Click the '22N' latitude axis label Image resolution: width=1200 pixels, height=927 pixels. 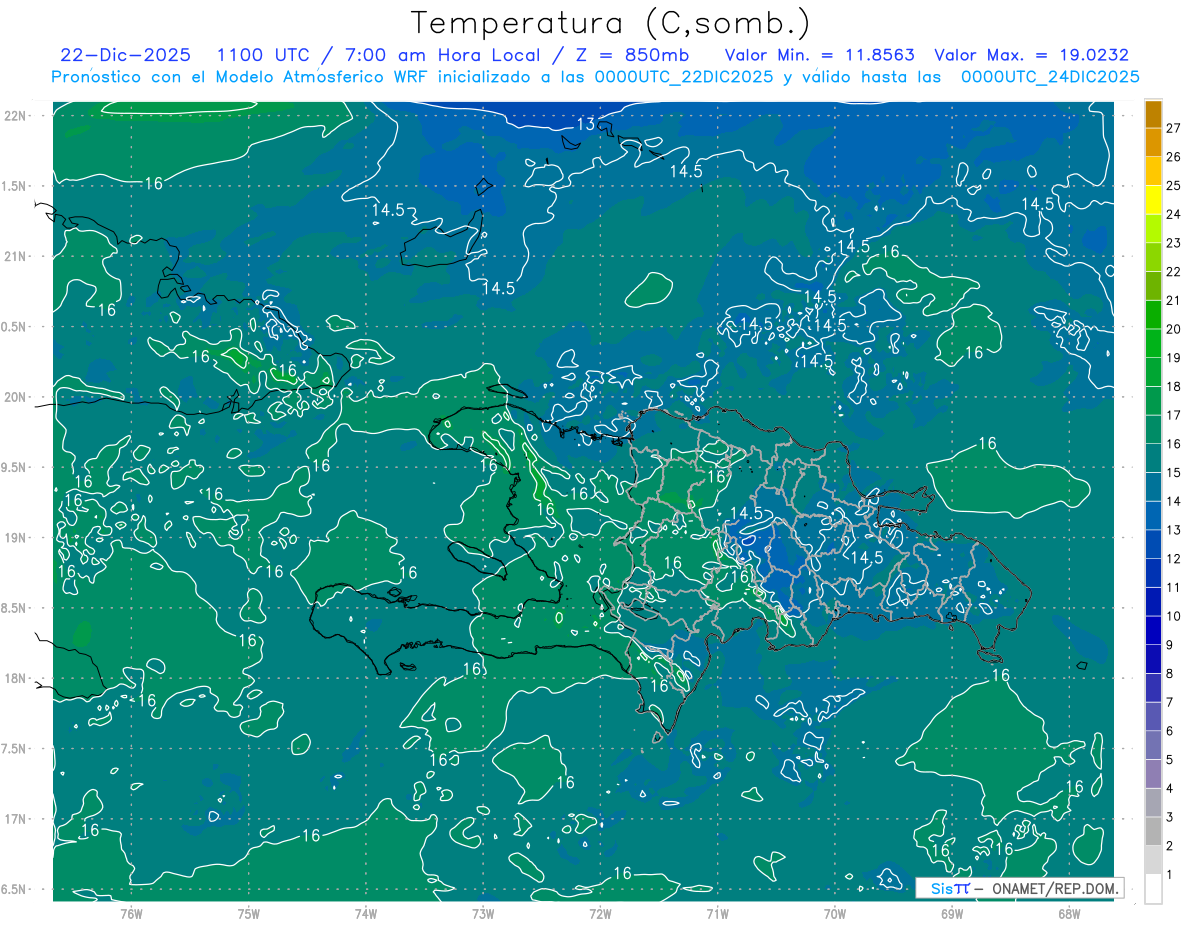click(x=15, y=116)
